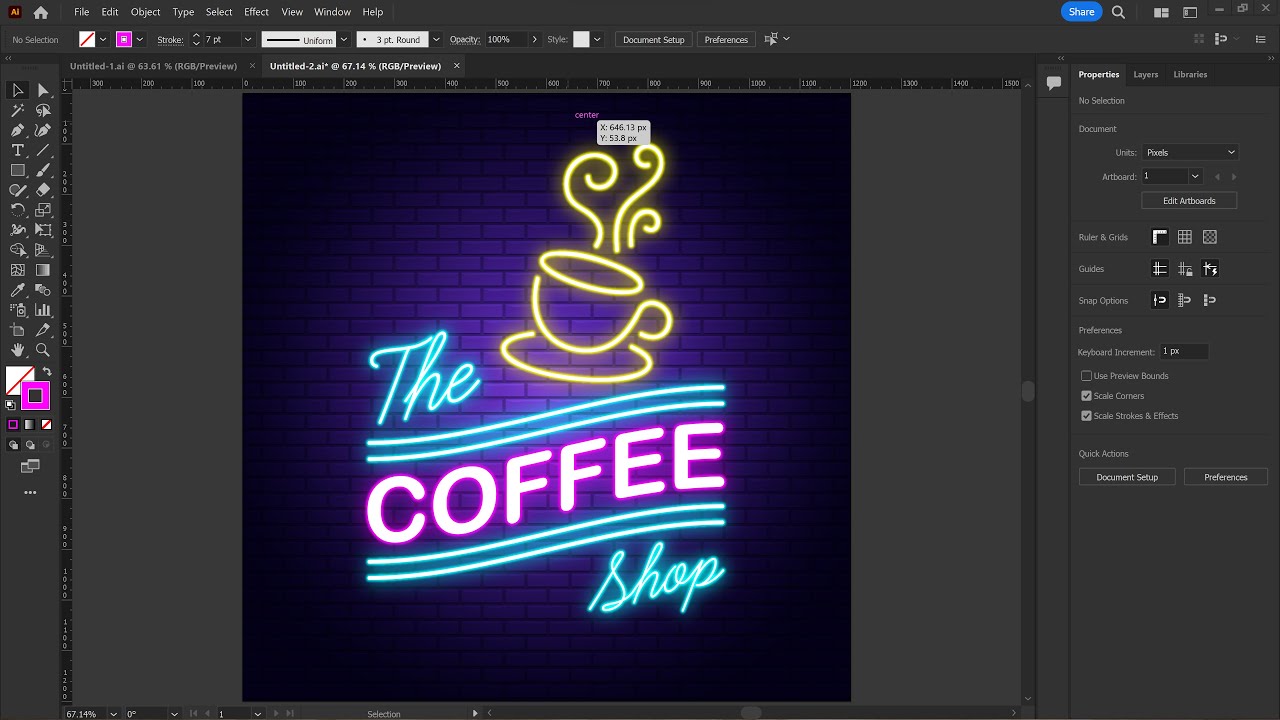
Task: Toggle Use Preview Bounds checkbox
Action: point(1086,376)
